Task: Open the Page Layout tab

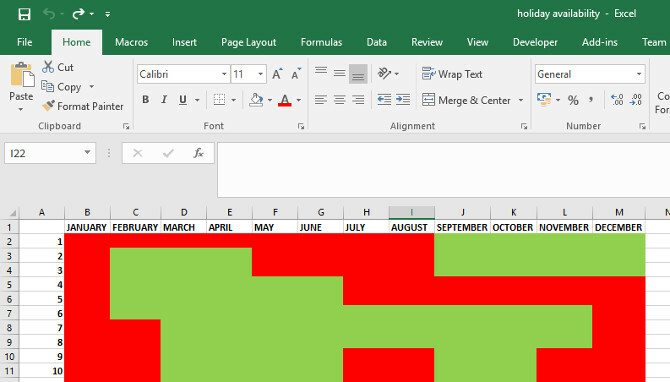Action: click(x=249, y=42)
